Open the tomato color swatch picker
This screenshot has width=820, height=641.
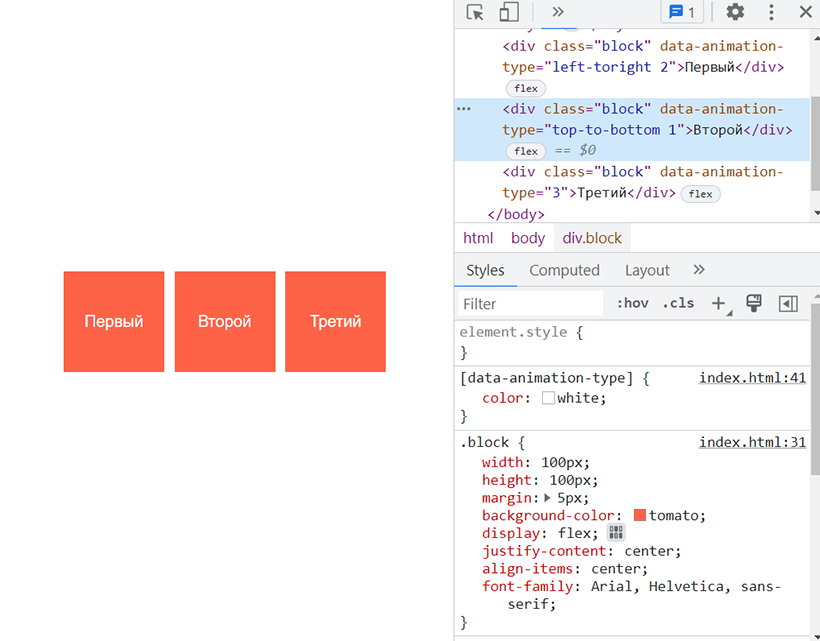(x=640, y=516)
